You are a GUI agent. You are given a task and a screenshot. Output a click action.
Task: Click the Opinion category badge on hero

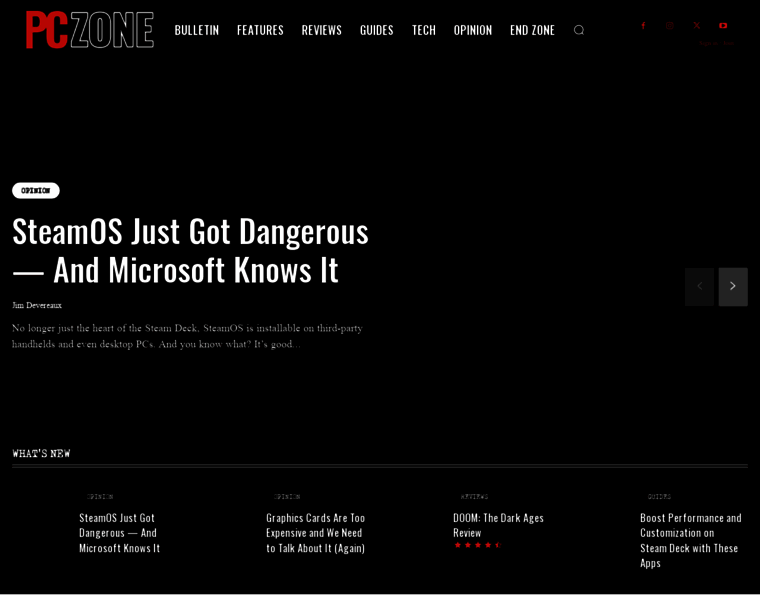tap(36, 190)
